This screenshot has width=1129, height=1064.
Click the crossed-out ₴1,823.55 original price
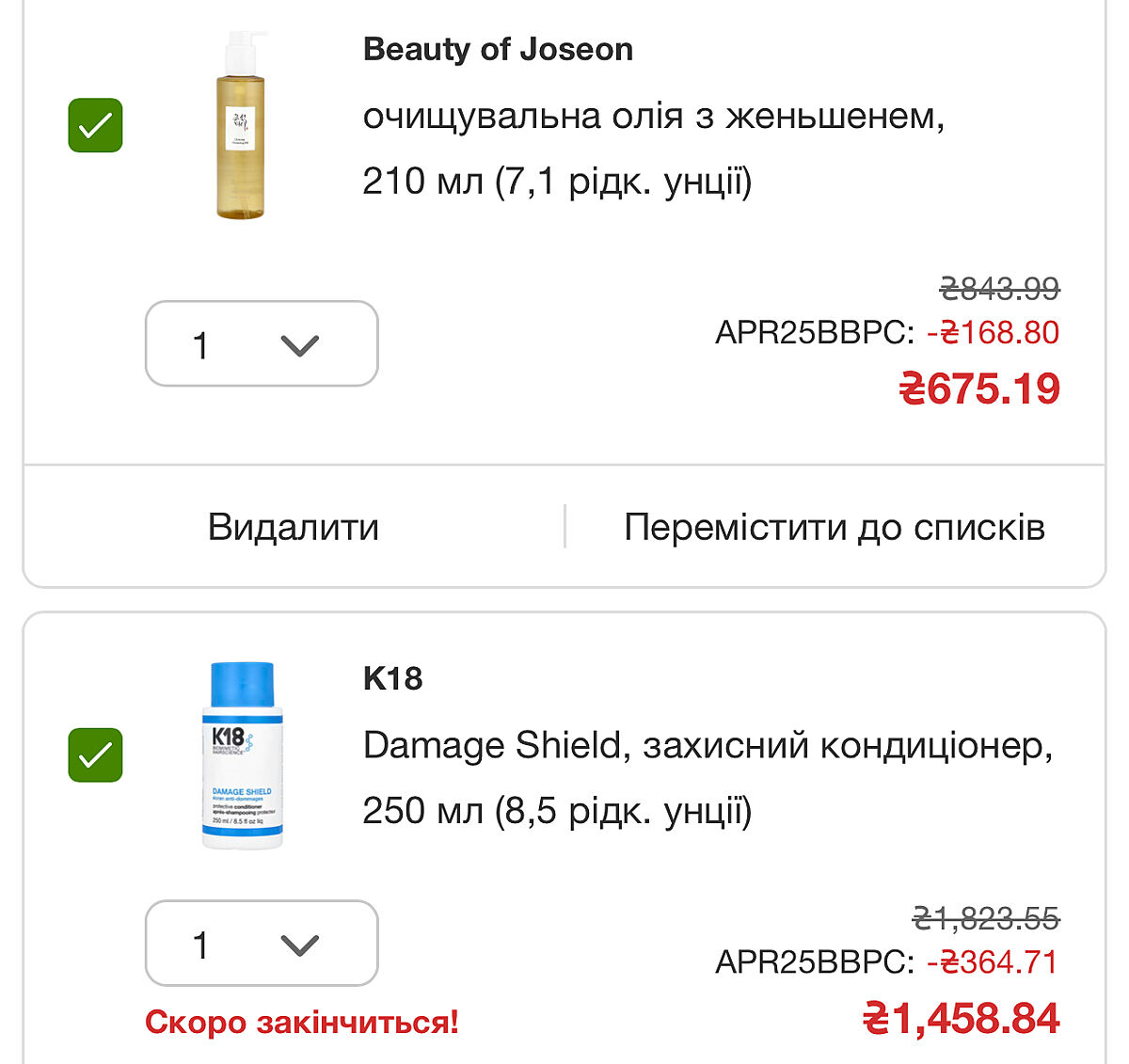tap(986, 917)
